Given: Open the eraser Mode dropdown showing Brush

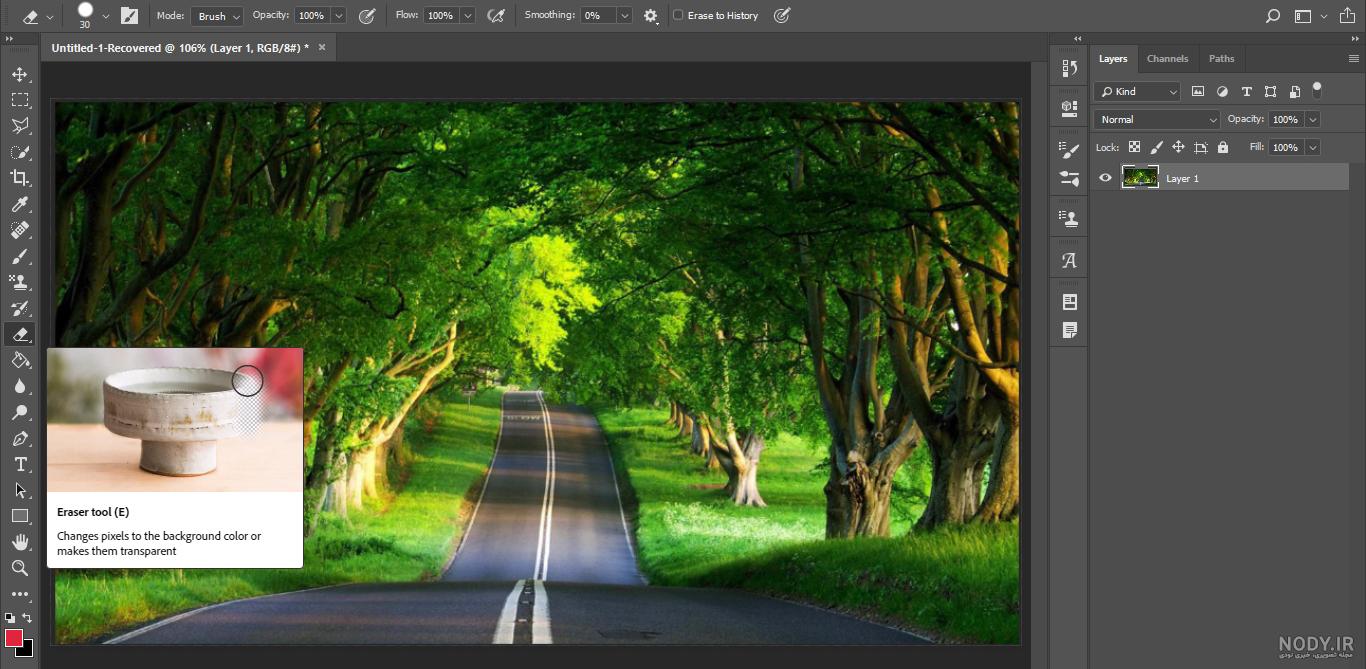Looking at the screenshot, I should pos(217,16).
